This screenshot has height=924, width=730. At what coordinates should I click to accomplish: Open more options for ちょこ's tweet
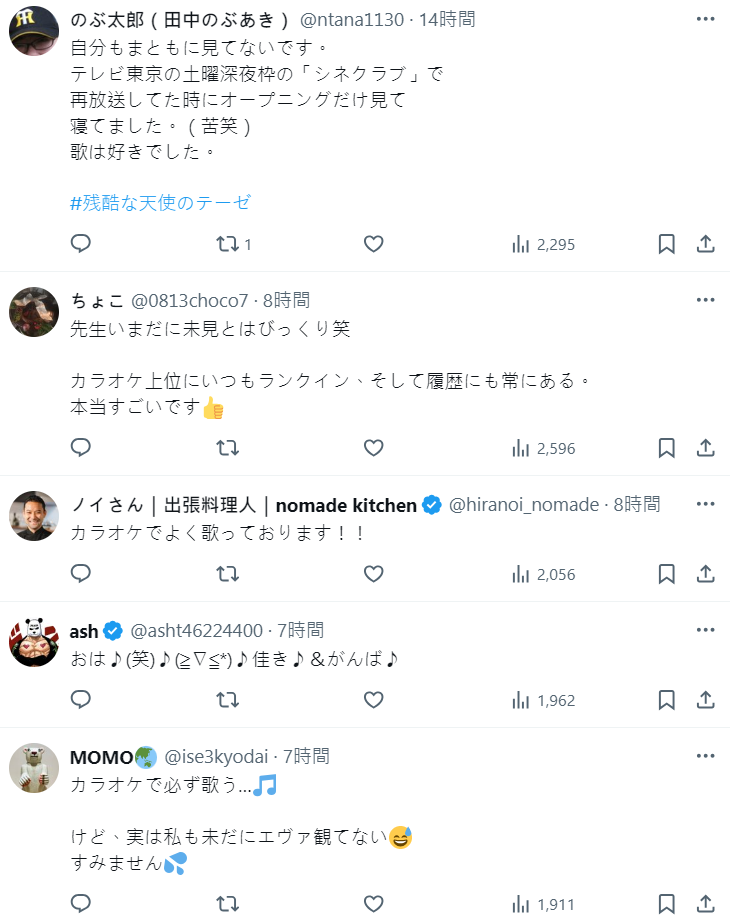705,299
